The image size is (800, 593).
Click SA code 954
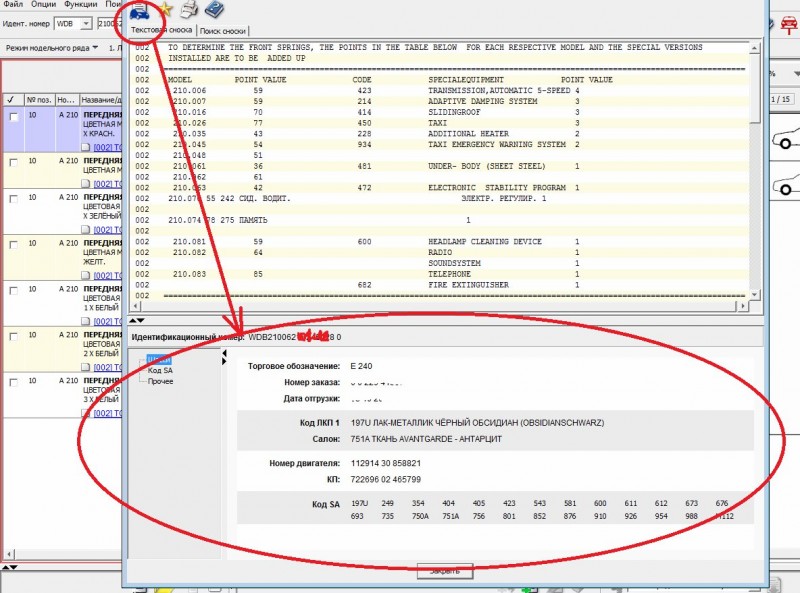661,516
